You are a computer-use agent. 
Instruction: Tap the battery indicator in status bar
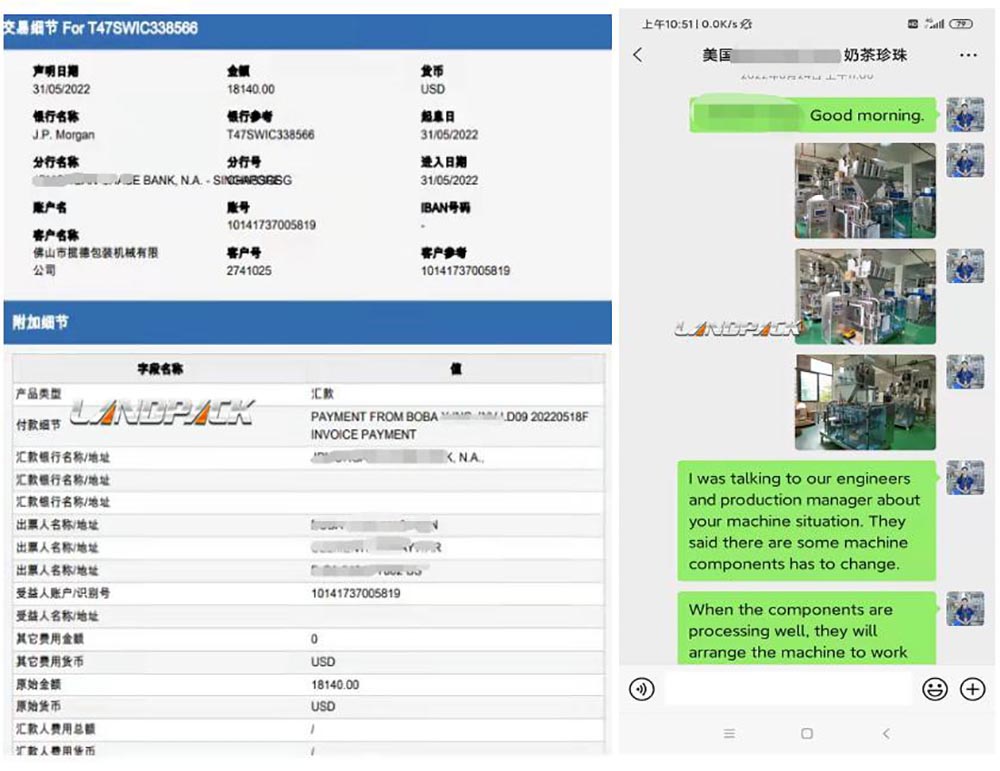(x=962, y=23)
